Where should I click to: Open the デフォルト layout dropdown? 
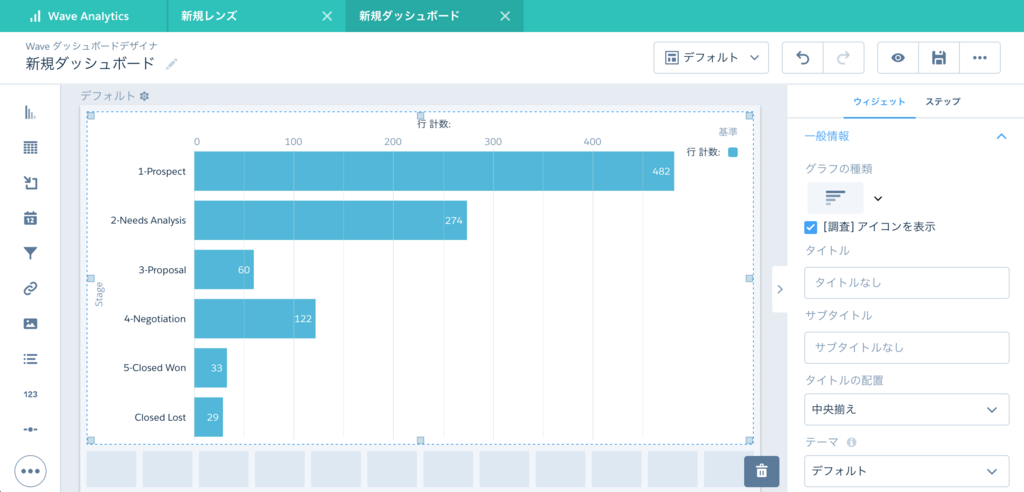711,57
